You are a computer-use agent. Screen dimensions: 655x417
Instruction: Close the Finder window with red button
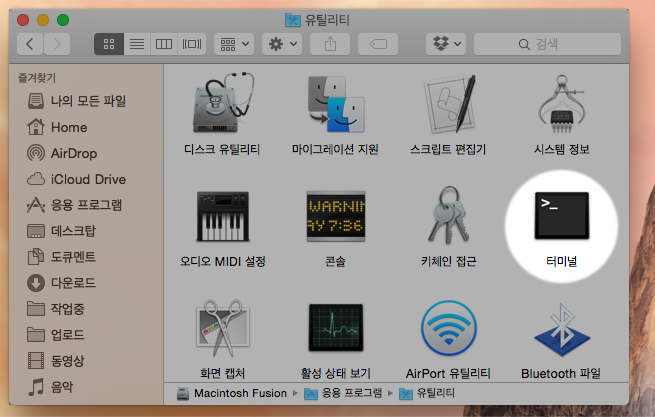tap(23, 20)
